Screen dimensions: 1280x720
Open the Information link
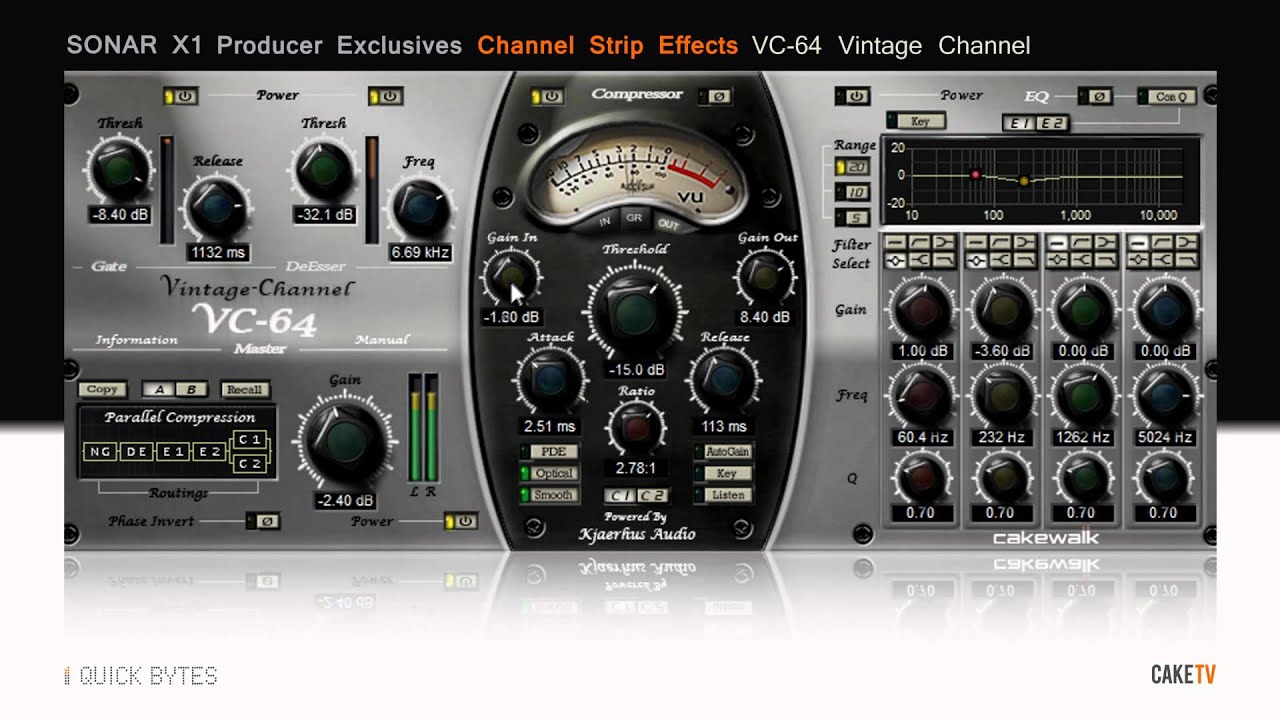pyautogui.click(x=137, y=340)
